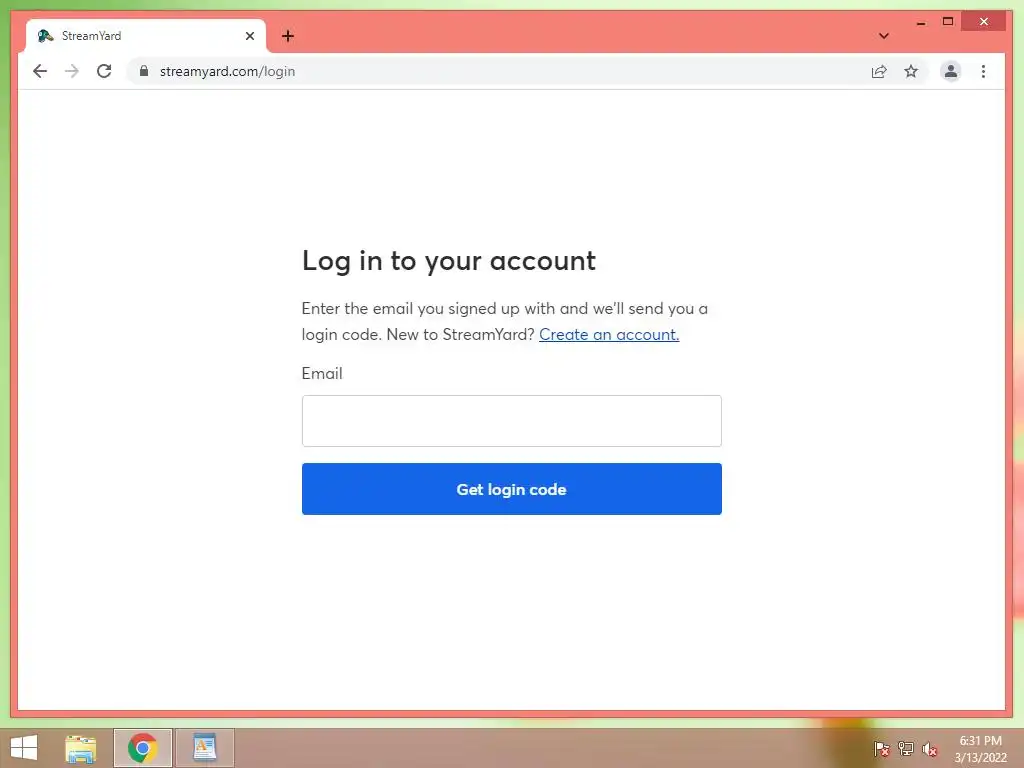Screen dimensions: 1024x768
Task: Open Chrome three-dot menu
Action: [x=984, y=71]
